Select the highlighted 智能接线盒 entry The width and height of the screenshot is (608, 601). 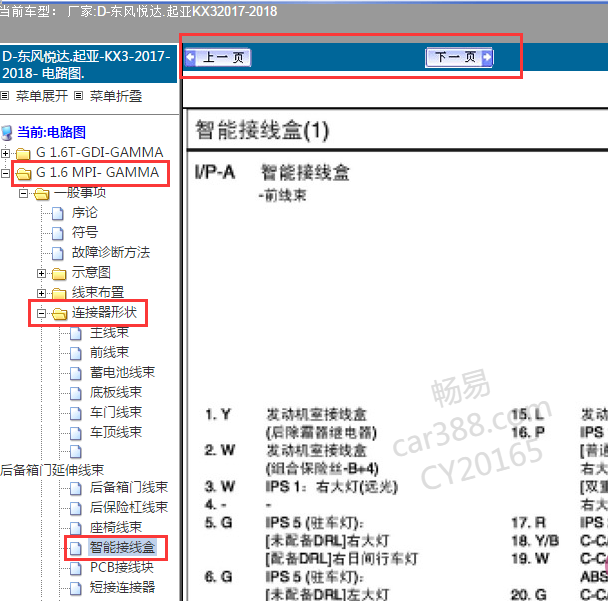point(123,547)
